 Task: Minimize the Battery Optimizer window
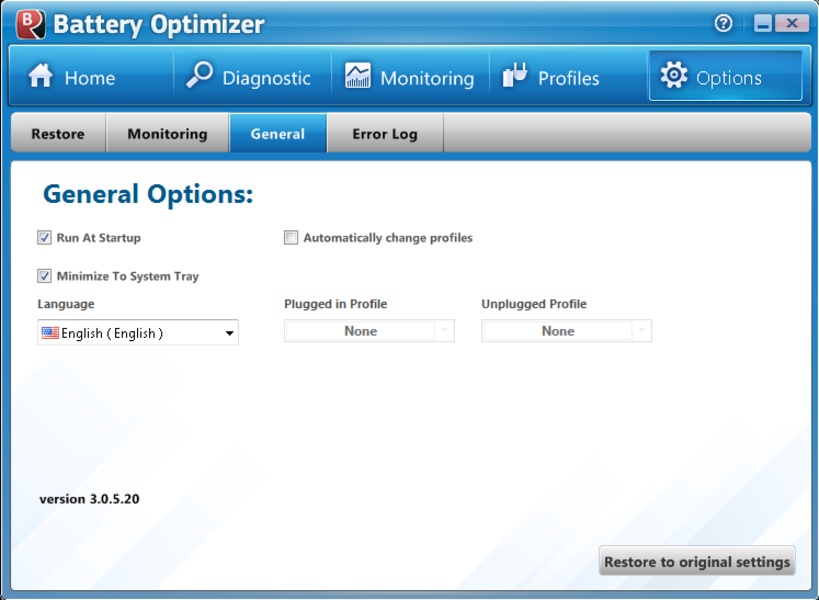click(x=763, y=23)
